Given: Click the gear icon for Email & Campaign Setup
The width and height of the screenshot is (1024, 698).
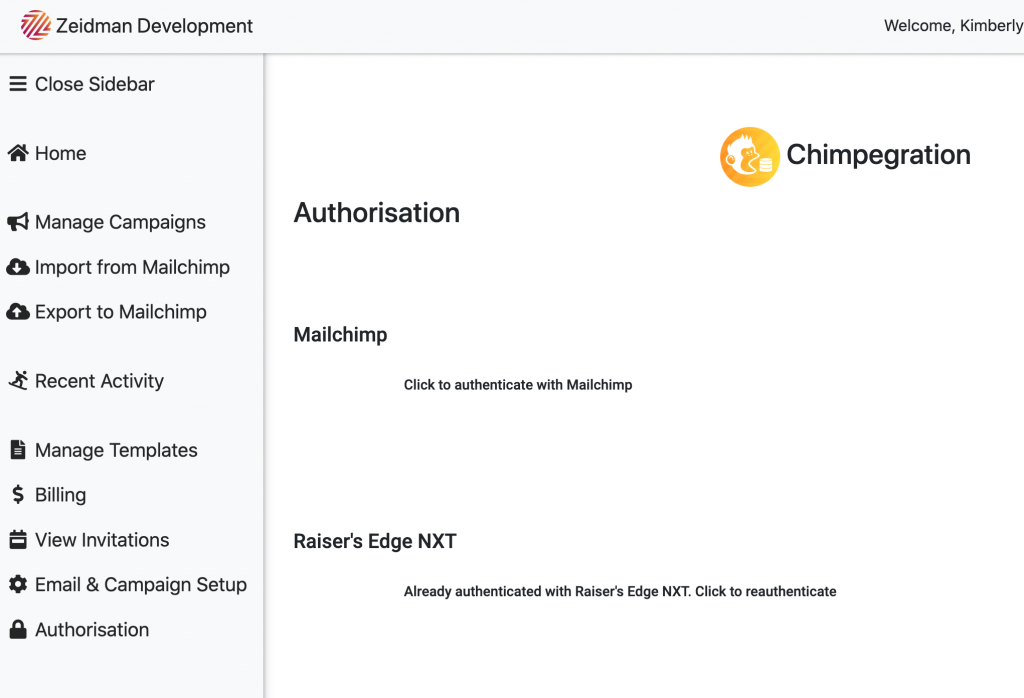Looking at the screenshot, I should click(18, 584).
